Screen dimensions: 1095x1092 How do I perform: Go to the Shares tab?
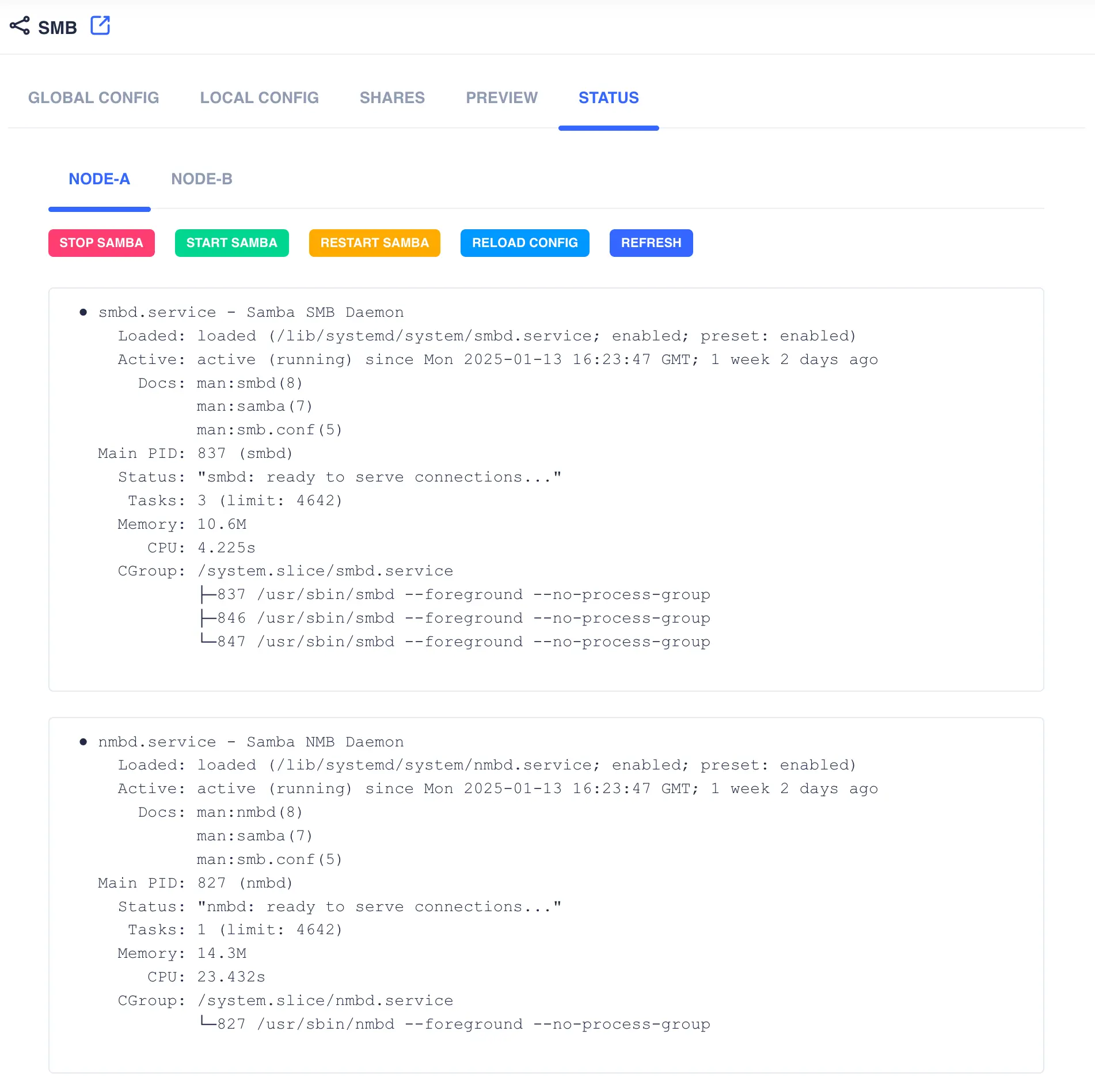[x=392, y=98]
